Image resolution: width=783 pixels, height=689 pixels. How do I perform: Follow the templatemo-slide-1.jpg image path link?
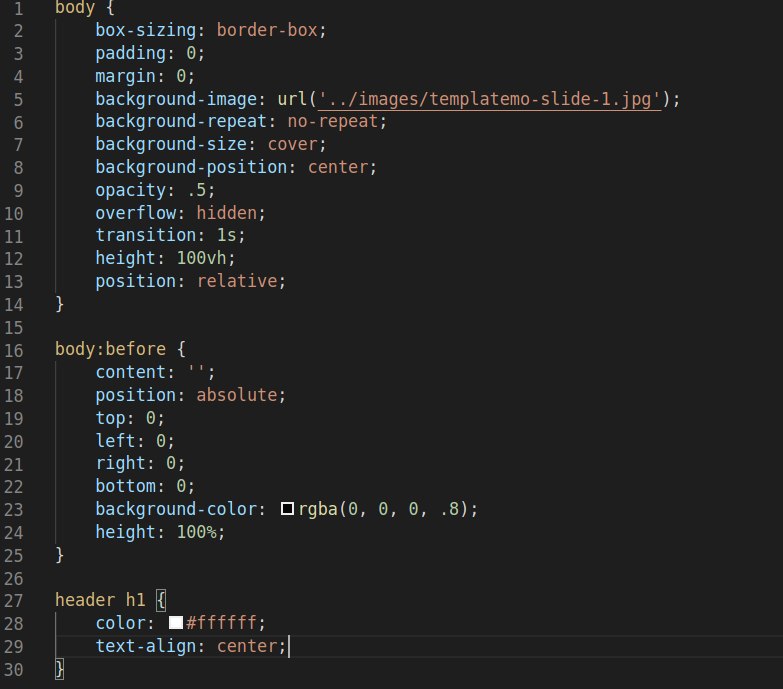(489, 99)
